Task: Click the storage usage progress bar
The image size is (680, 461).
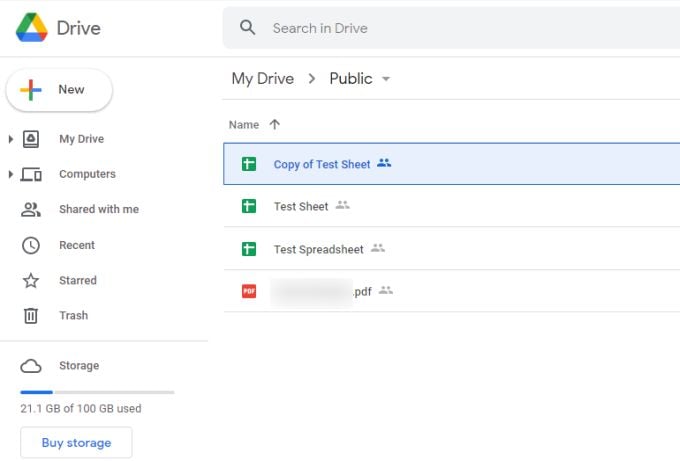Action: (97, 392)
